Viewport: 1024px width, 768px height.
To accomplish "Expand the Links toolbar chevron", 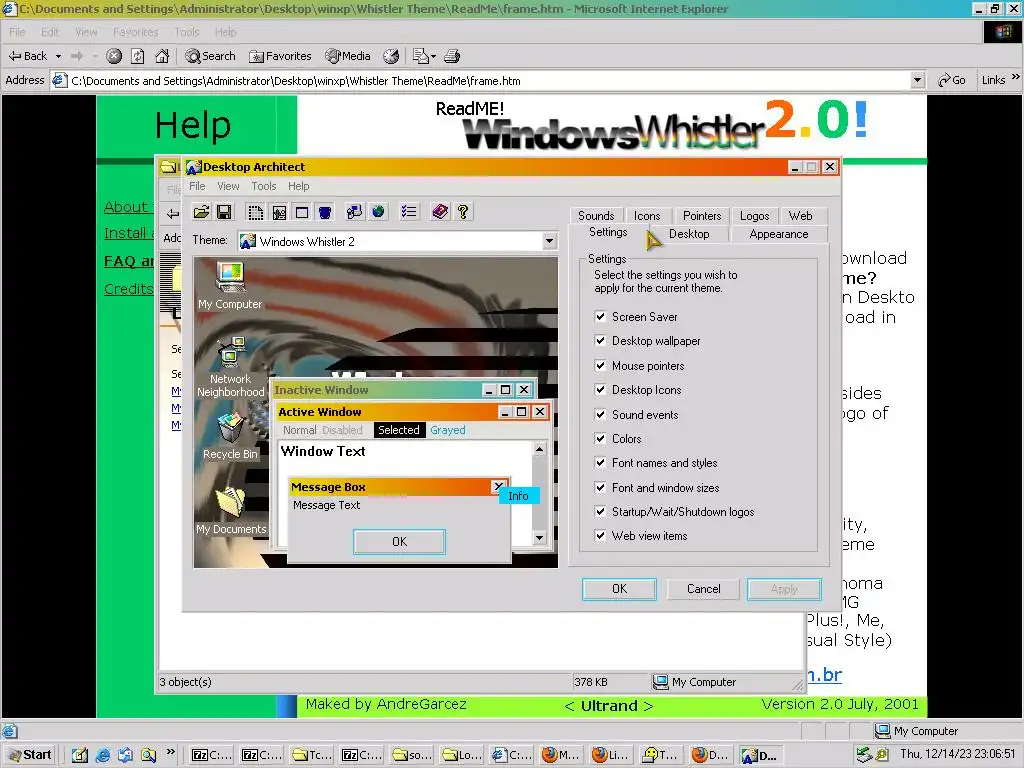I will point(1016,77).
